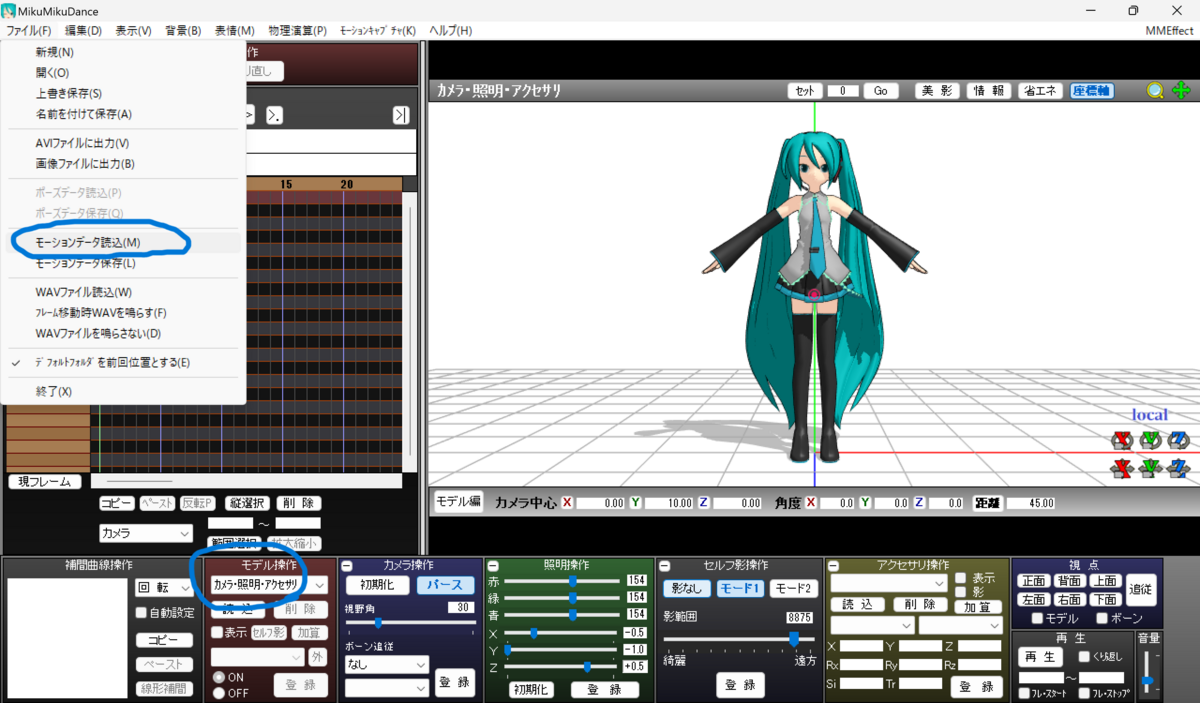Click the 正面 front view button
The width and height of the screenshot is (1200, 703).
pos(1033,581)
